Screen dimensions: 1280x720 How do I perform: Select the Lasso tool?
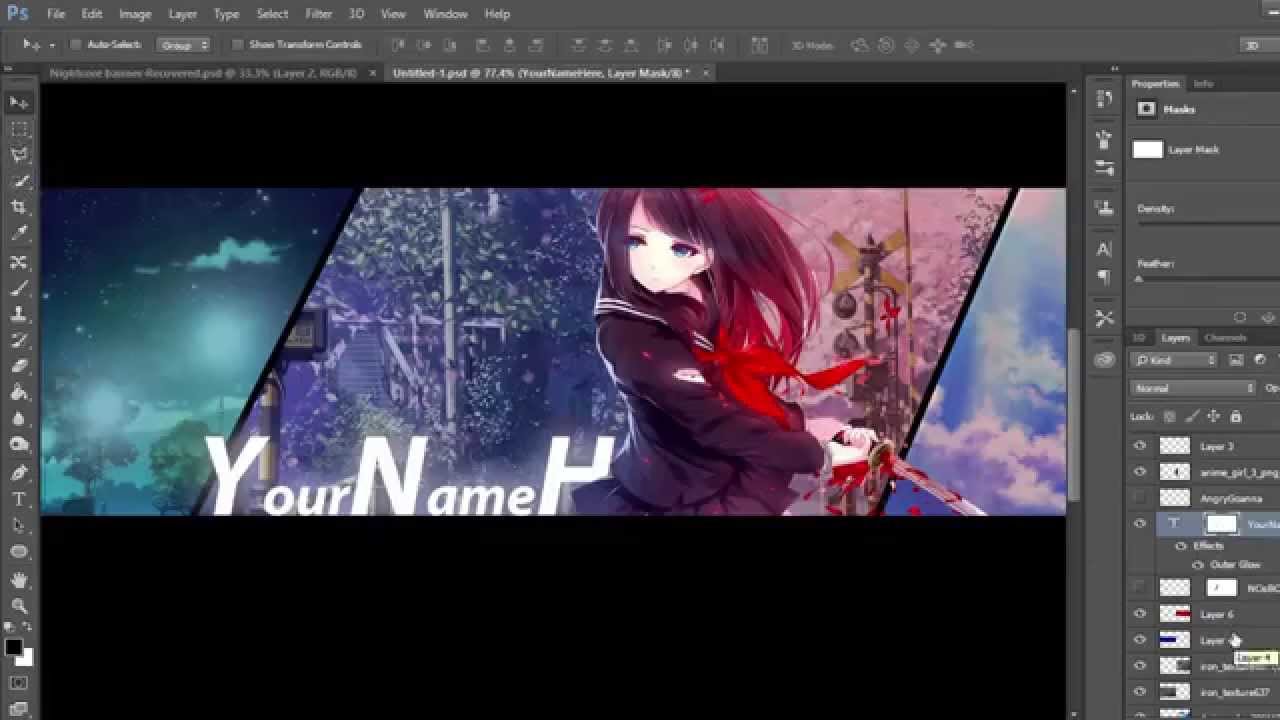click(x=19, y=154)
